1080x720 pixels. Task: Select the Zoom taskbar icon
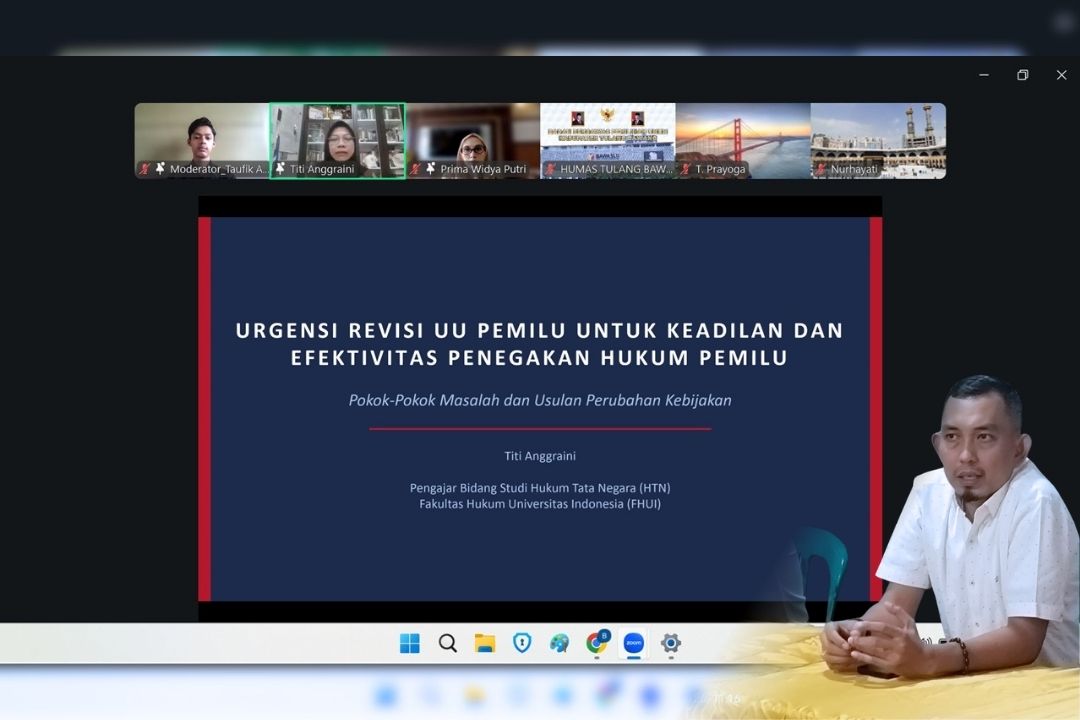click(x=634, y=643)
